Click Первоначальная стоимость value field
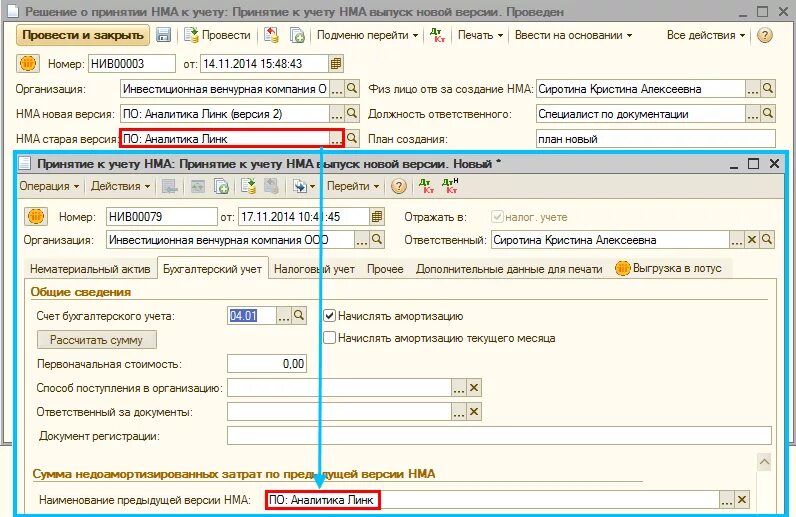This screenshot has height=517, width=796. [267, 364]
